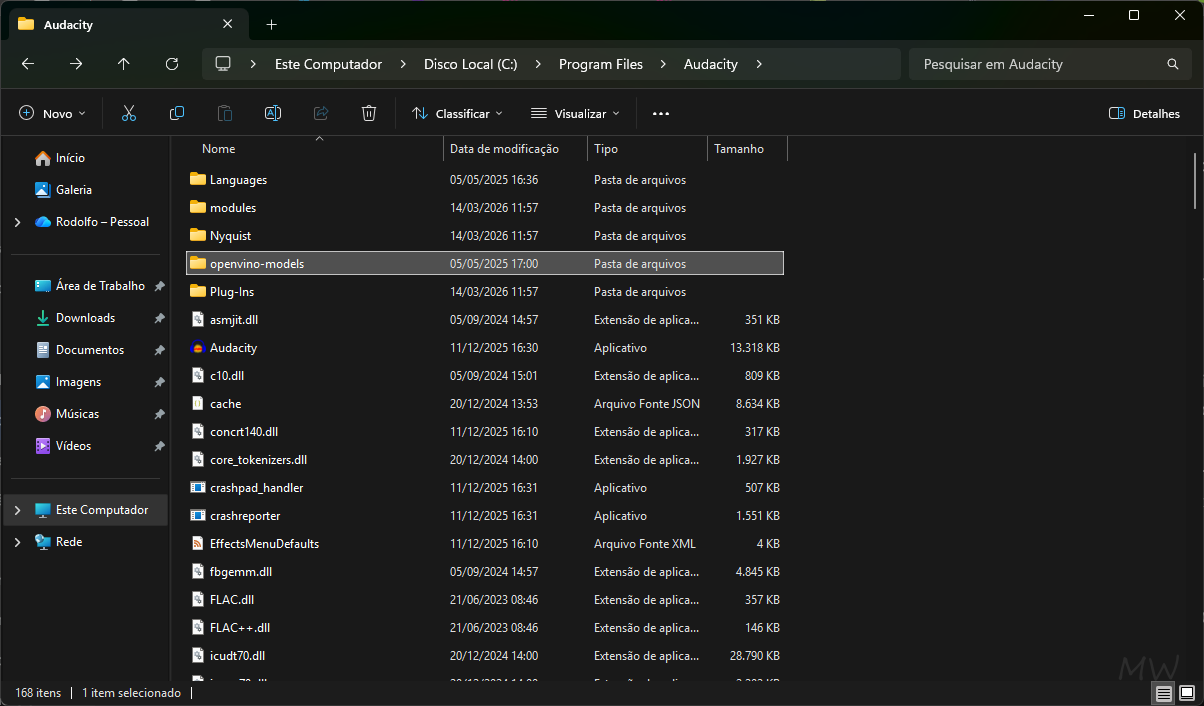
Task: Click Program Files in the breadcrumb path
Action: coord(600,64)
